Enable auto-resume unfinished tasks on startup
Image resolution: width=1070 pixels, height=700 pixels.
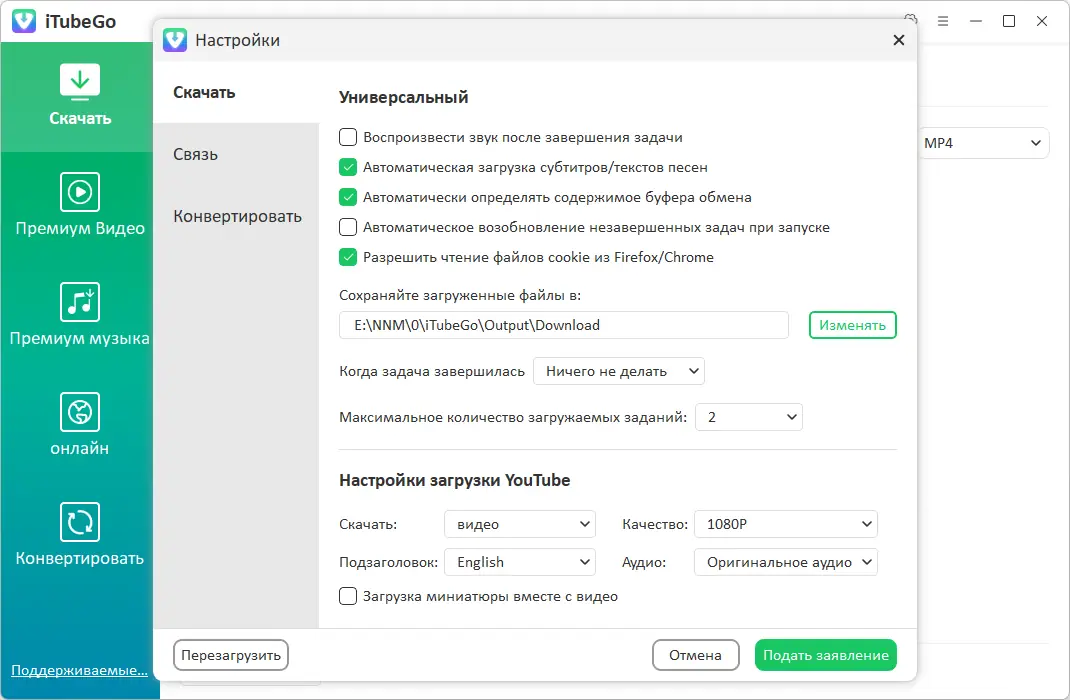pyautogui.click(x=348, y=227)
